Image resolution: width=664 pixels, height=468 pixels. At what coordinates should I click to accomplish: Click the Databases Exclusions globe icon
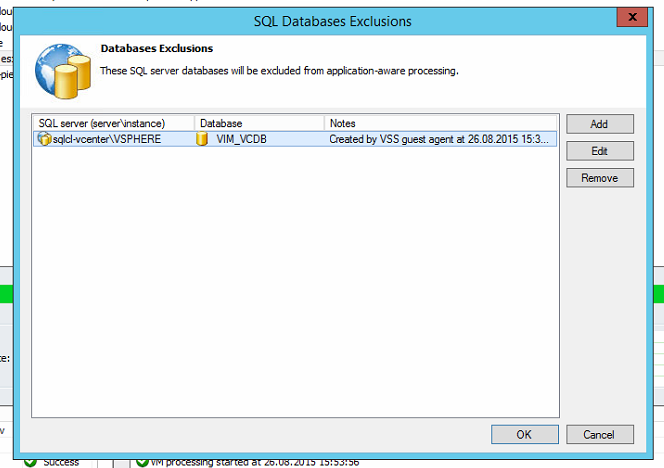63,71
